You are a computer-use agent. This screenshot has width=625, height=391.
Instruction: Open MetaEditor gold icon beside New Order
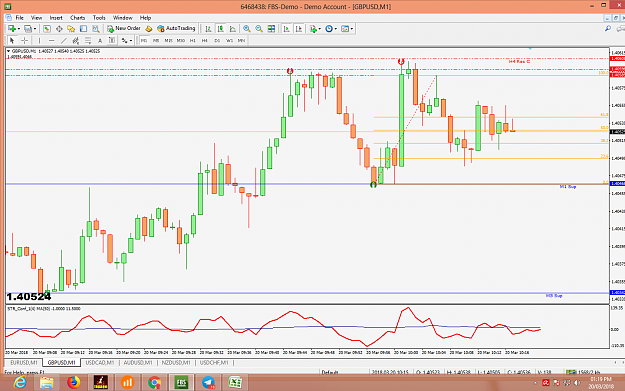pos(149,29)
